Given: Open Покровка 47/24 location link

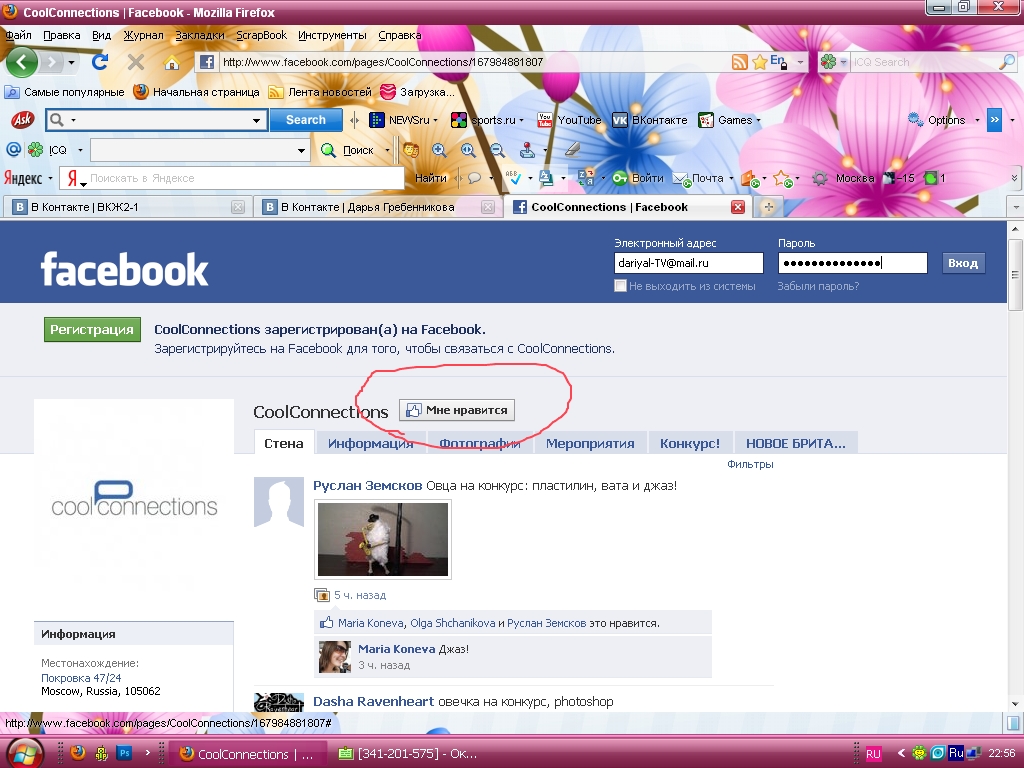Looking at the screenshot, I should tap(81, 678).
